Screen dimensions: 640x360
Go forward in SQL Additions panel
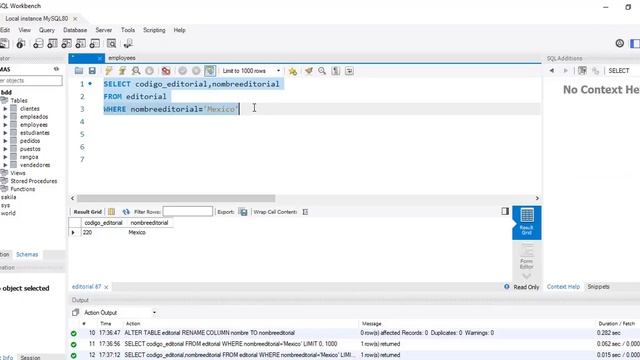[x=566, y=71]
